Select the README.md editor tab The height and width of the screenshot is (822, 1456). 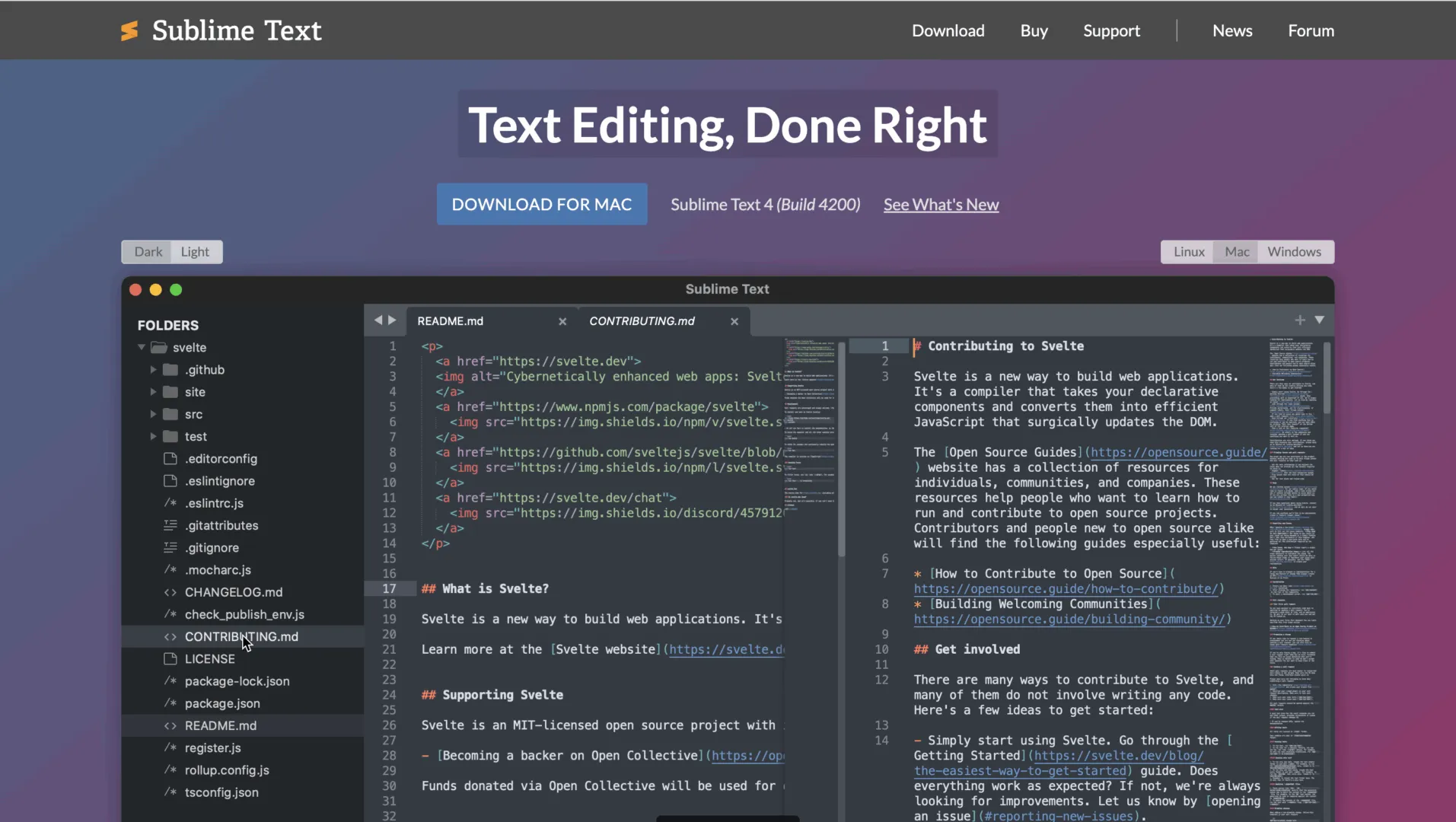click(x=492, y=321)
